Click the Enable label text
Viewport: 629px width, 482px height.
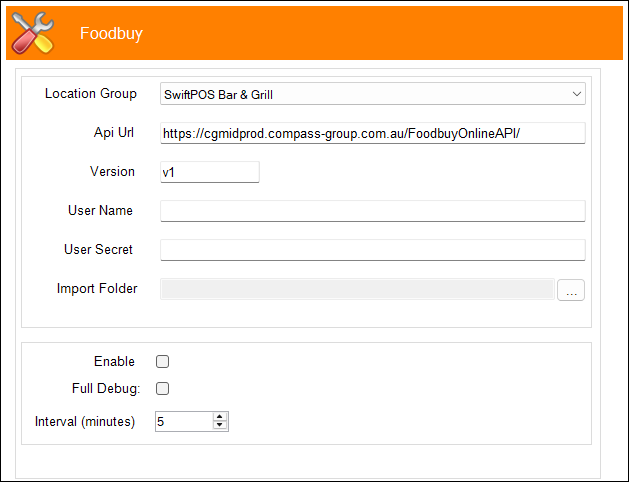114,361
